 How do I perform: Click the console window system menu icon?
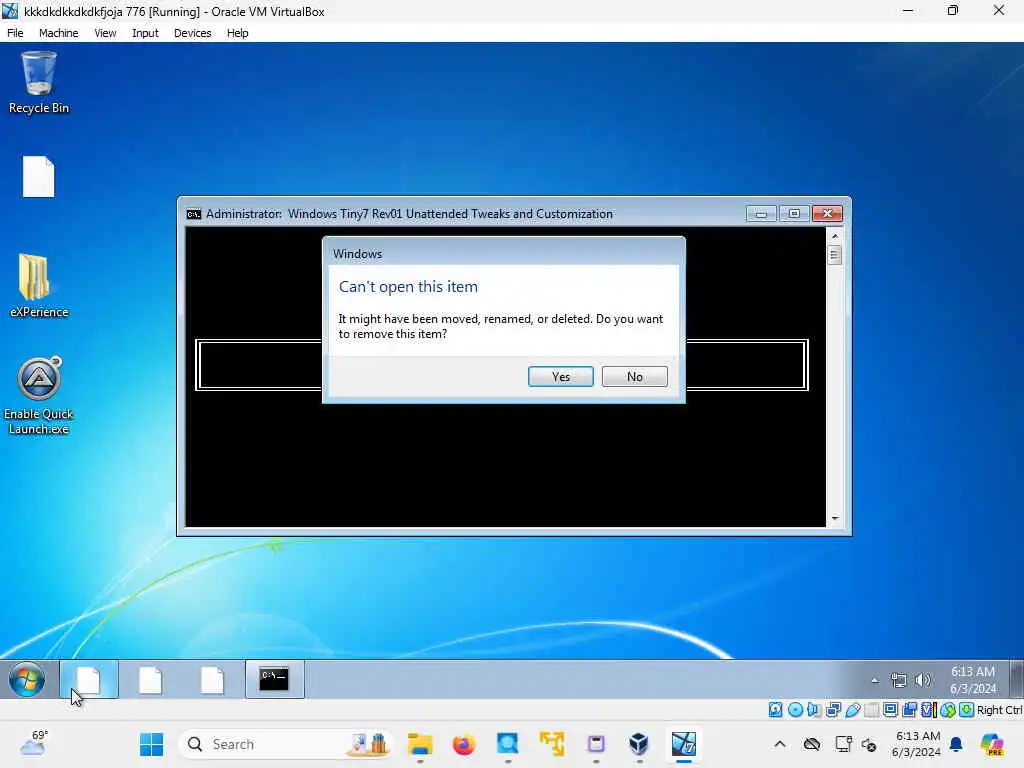[193, 214]
